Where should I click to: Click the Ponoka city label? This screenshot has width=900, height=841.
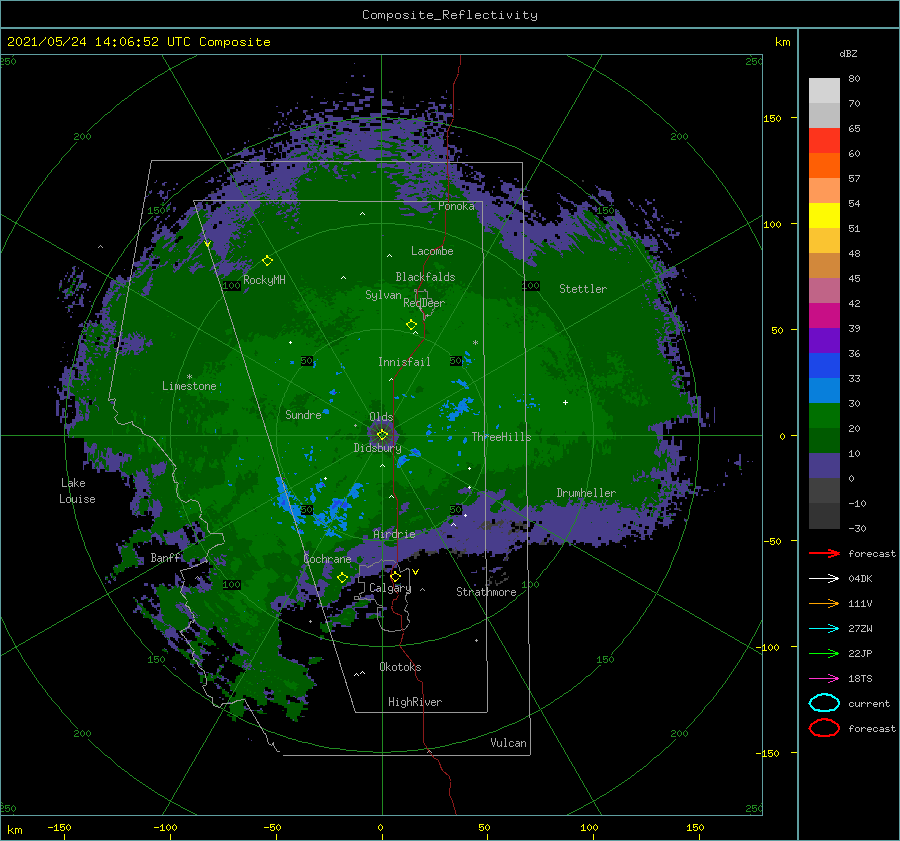[x=456, y=206]
